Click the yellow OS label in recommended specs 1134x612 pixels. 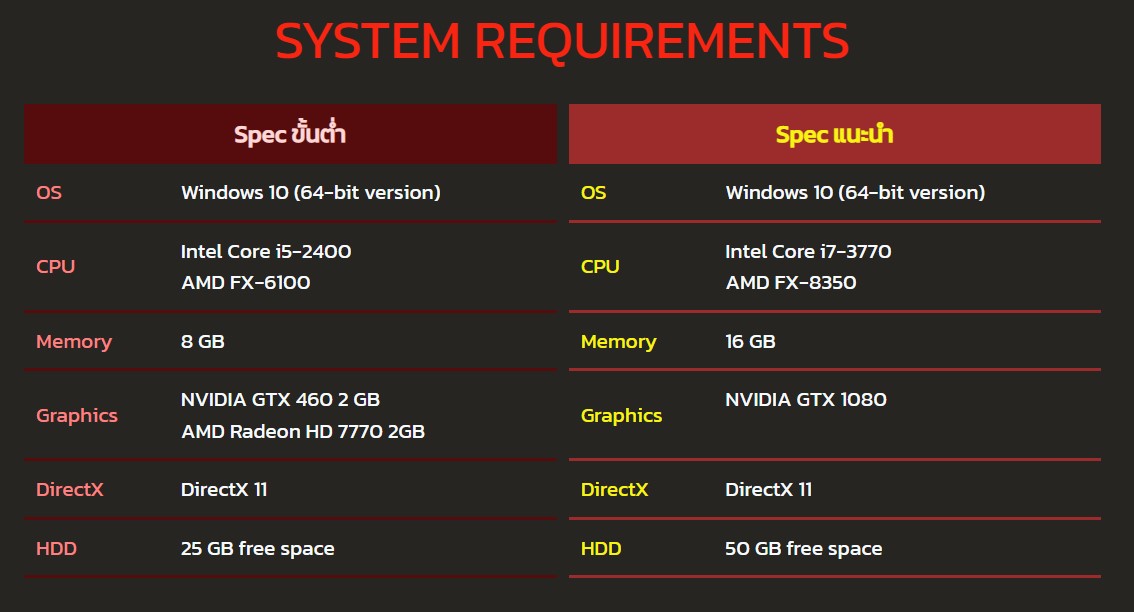[x=594, y=192]
